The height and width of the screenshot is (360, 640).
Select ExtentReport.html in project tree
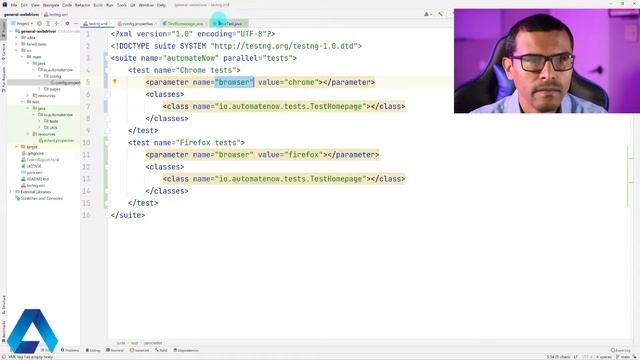click(40, 160)
